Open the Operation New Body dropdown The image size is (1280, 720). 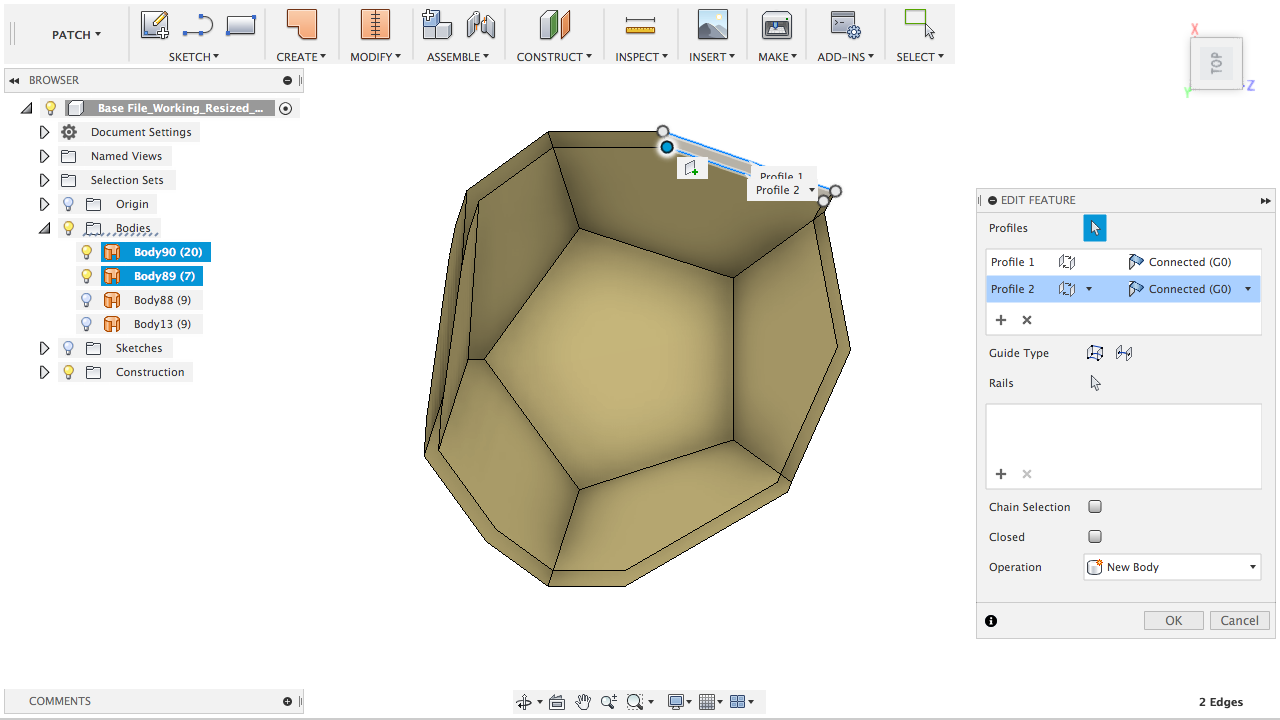[x=1172, y=567]
